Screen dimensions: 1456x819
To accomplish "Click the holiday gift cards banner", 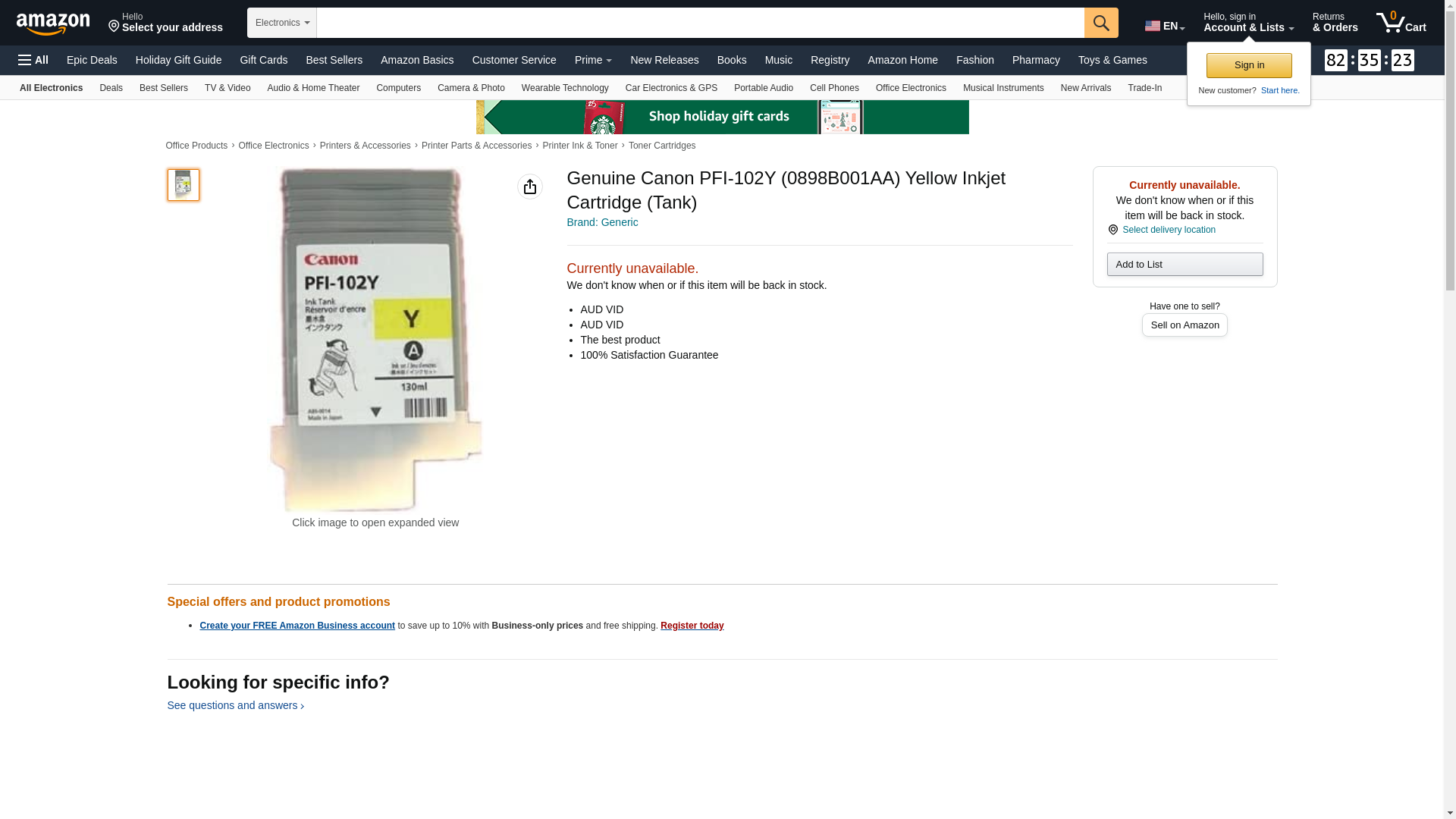I will [723, 117].
